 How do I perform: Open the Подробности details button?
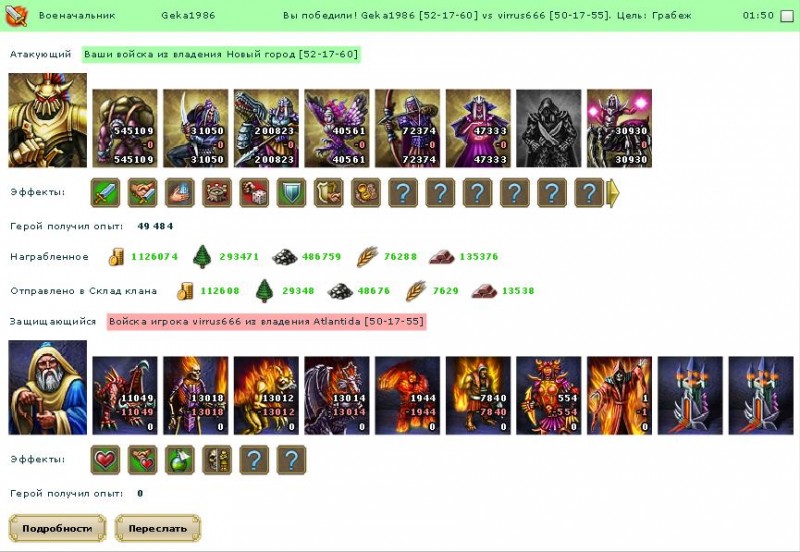pos(57,529)
